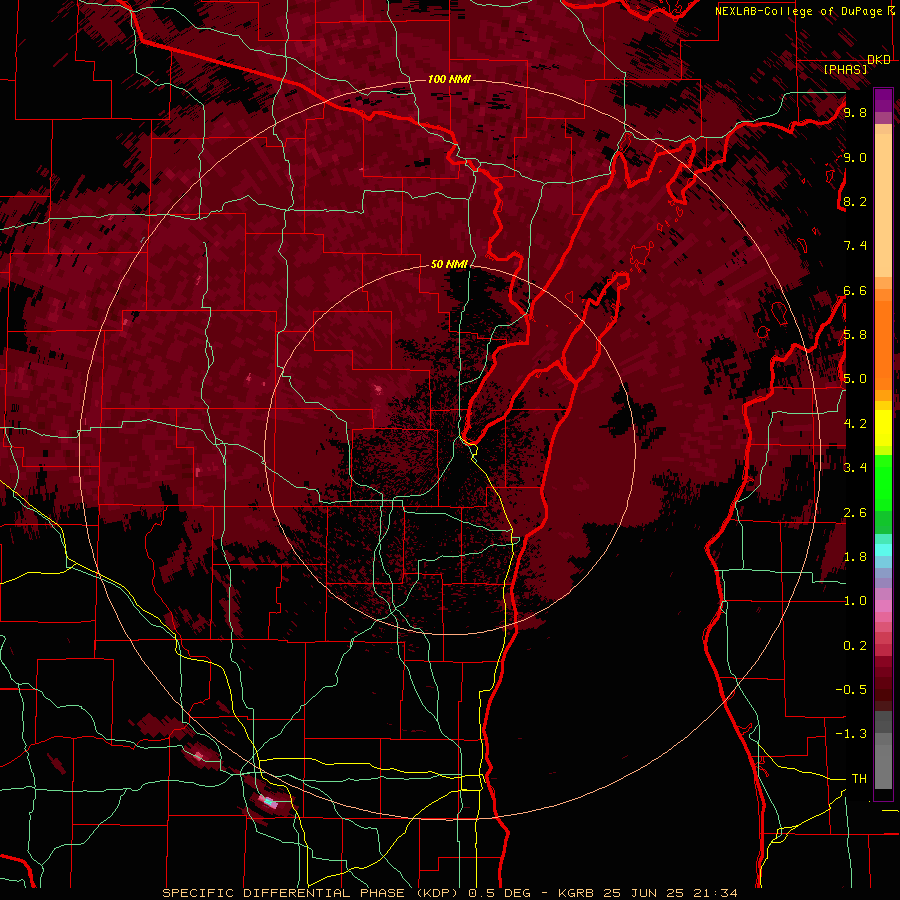The width and height of the screenshot is (900, 900).
Task: Click the cyan high-KDP echo cell near bottom left
Action: point(267,801)
